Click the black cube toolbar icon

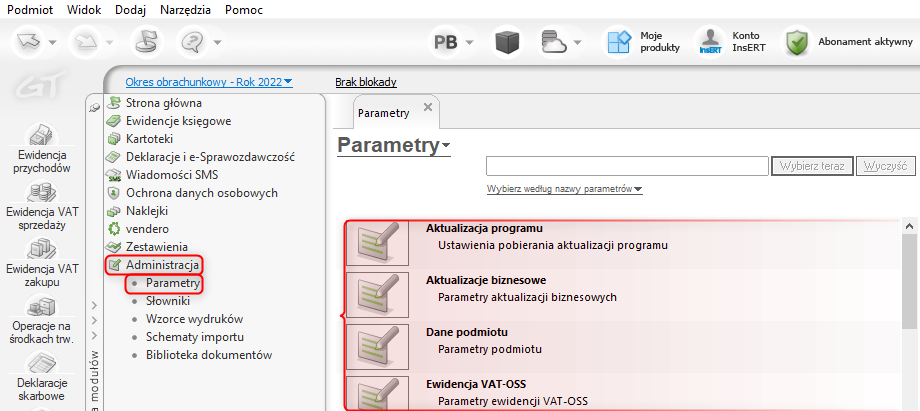509,42
